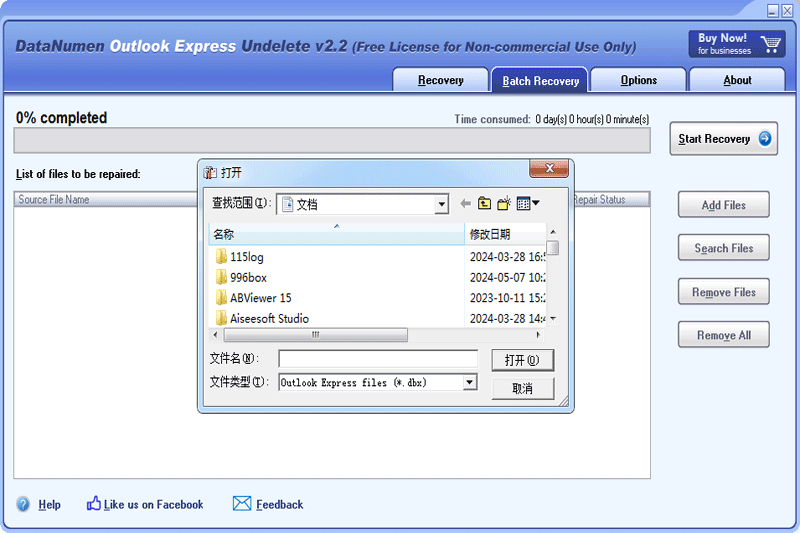
Task: Click the Facebook thumbs-up icon
Action: (93, 503)
